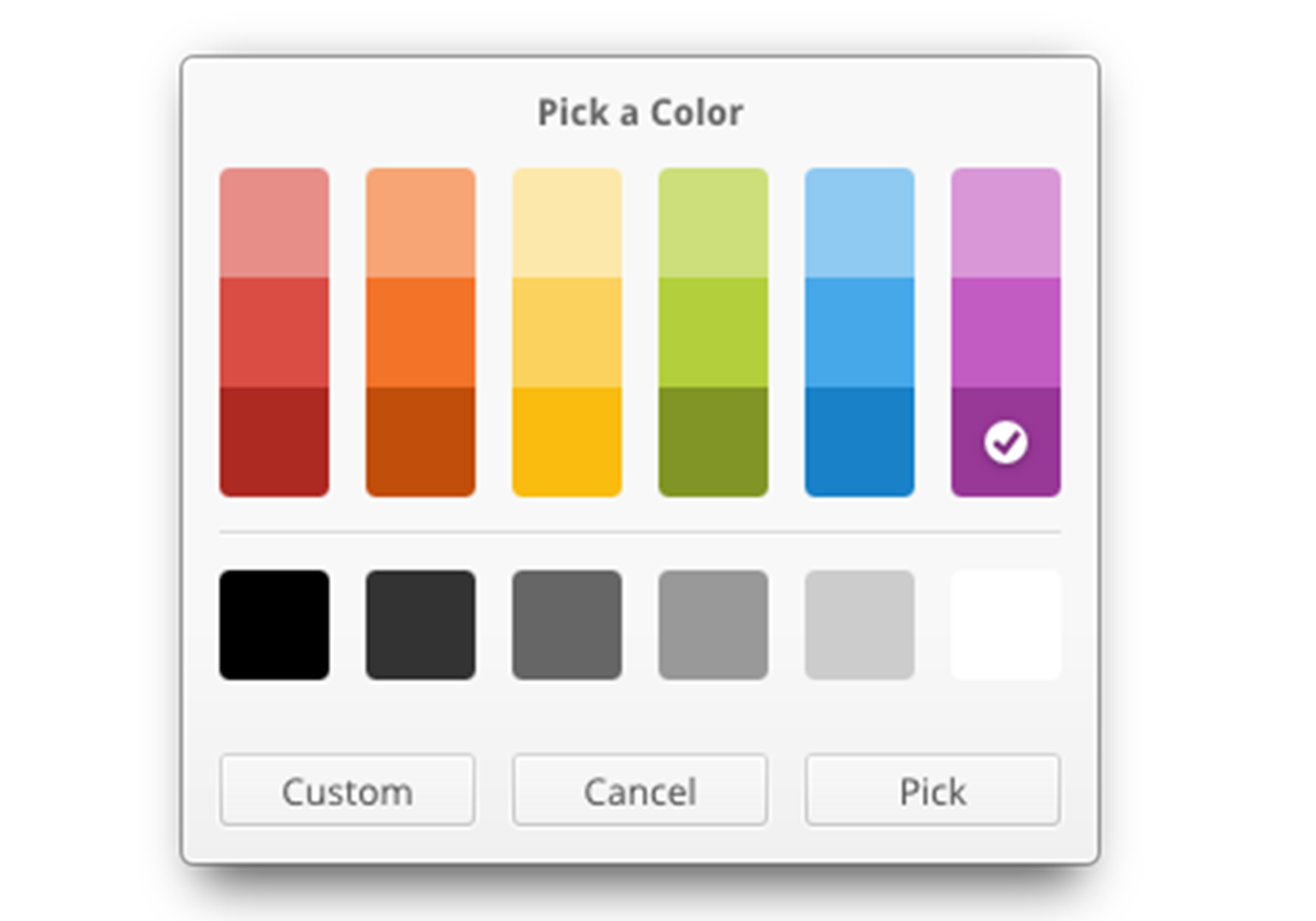Select the dark blue color swatch
Viewport: 1316px width, 921px height.
point(859,442)
